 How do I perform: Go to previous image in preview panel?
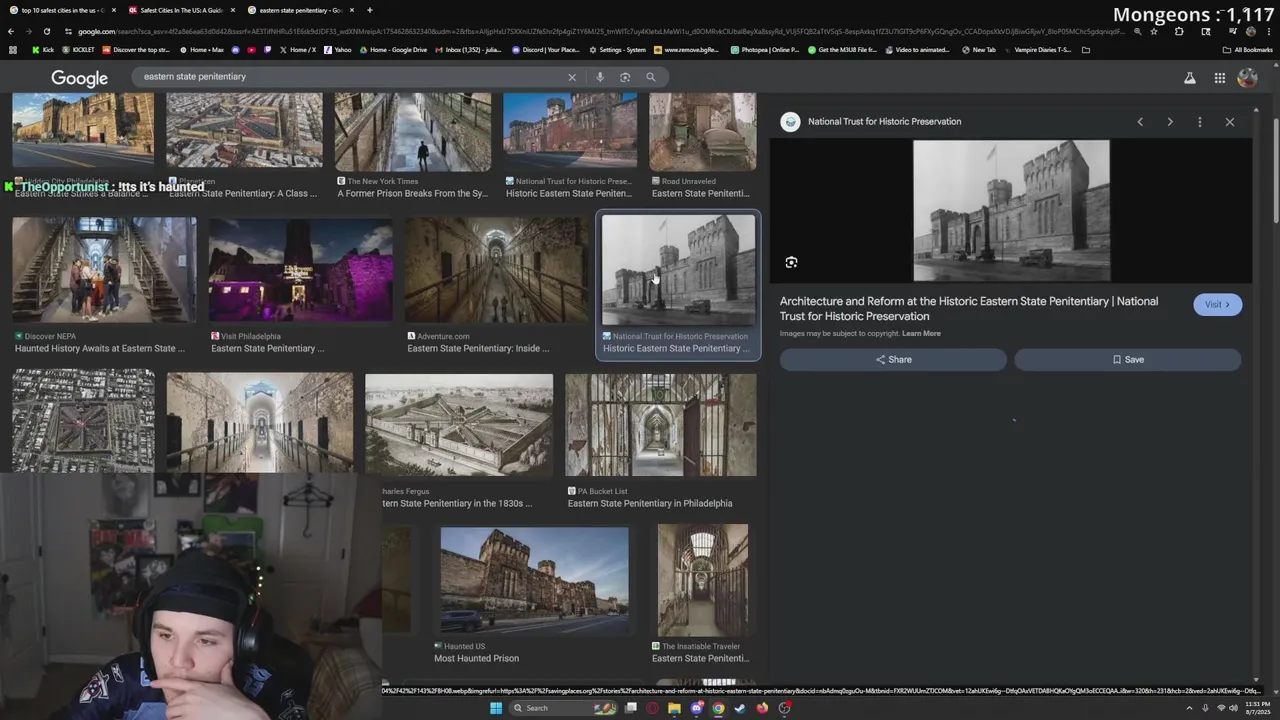point(1140,122)
